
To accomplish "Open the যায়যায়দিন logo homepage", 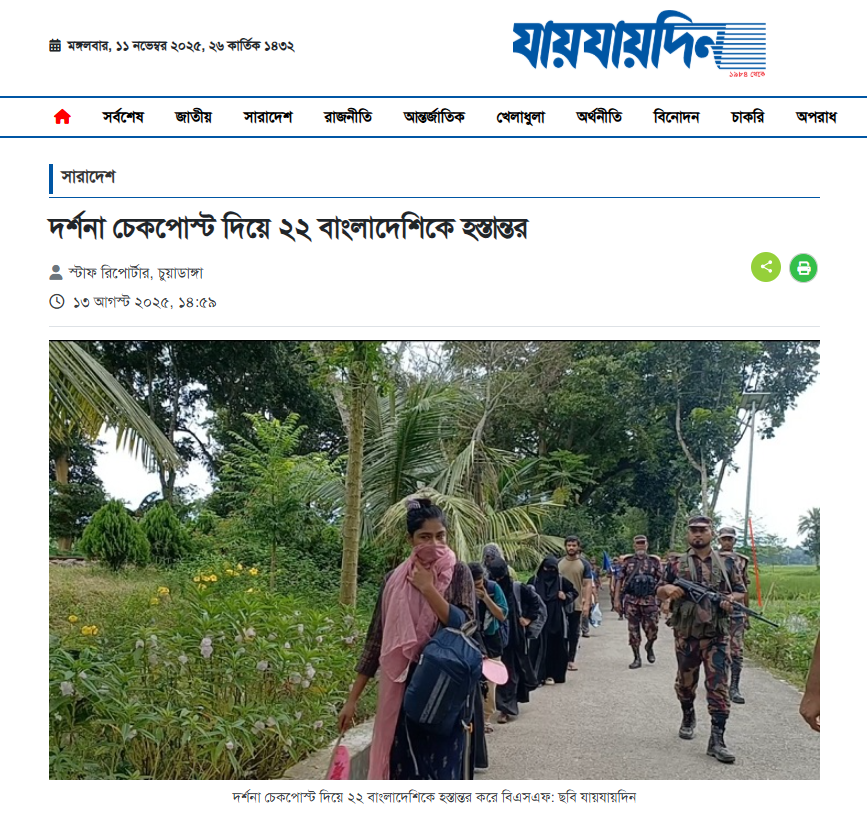I will 639,45.
